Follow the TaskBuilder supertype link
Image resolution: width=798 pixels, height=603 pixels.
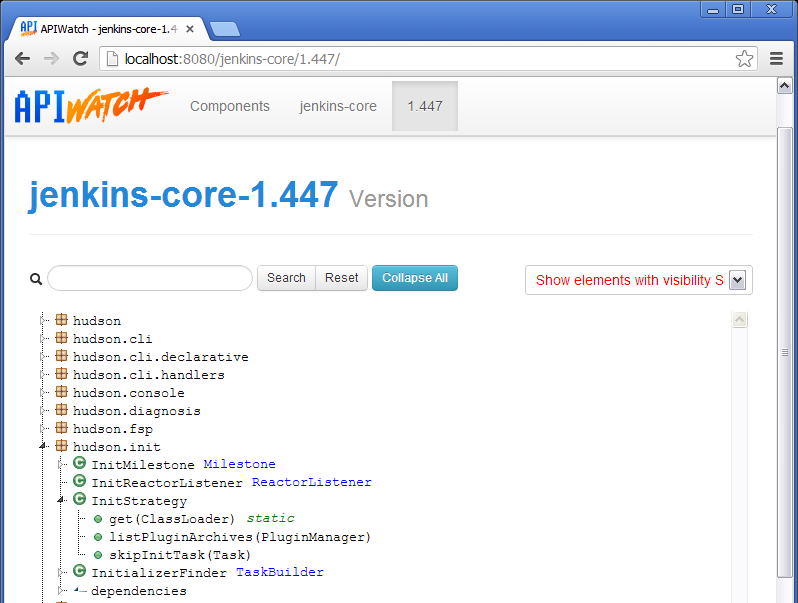279,572
